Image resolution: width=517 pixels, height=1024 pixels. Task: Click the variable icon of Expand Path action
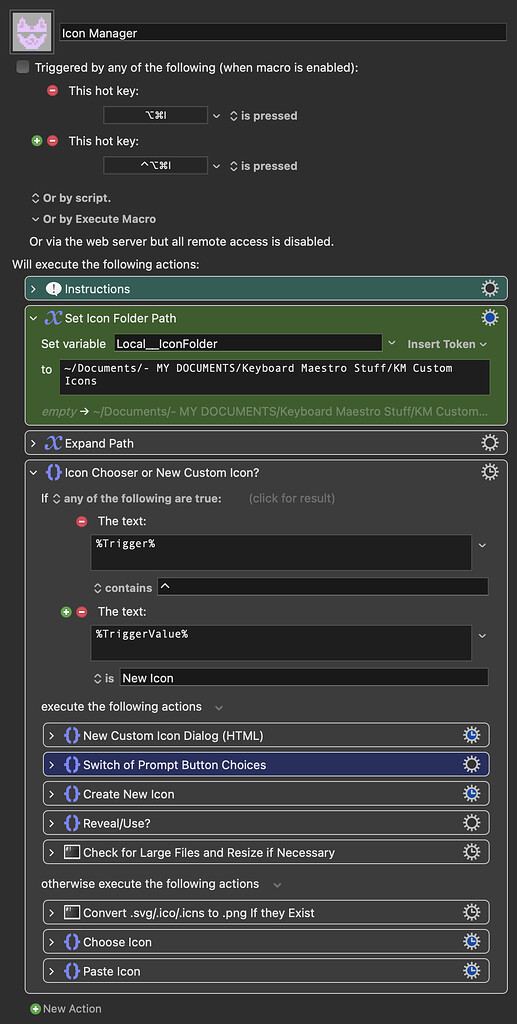pyautogui.click(x=54, y=443)
